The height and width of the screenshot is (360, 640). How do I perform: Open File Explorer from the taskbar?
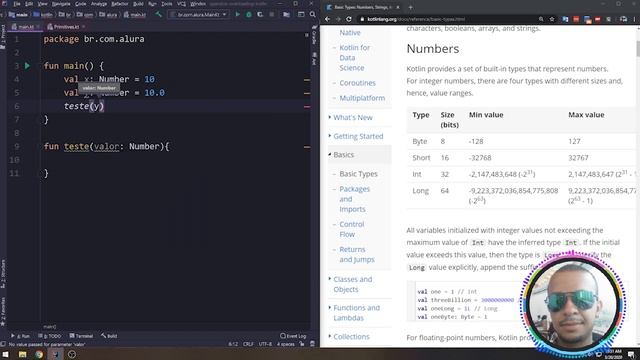click(x=22, y=354)
